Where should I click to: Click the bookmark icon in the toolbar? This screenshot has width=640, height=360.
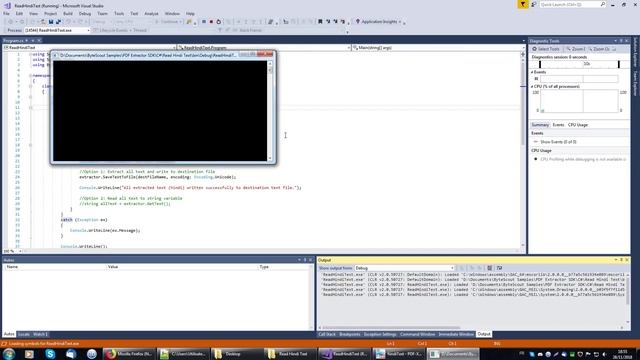tap(320, 22)
